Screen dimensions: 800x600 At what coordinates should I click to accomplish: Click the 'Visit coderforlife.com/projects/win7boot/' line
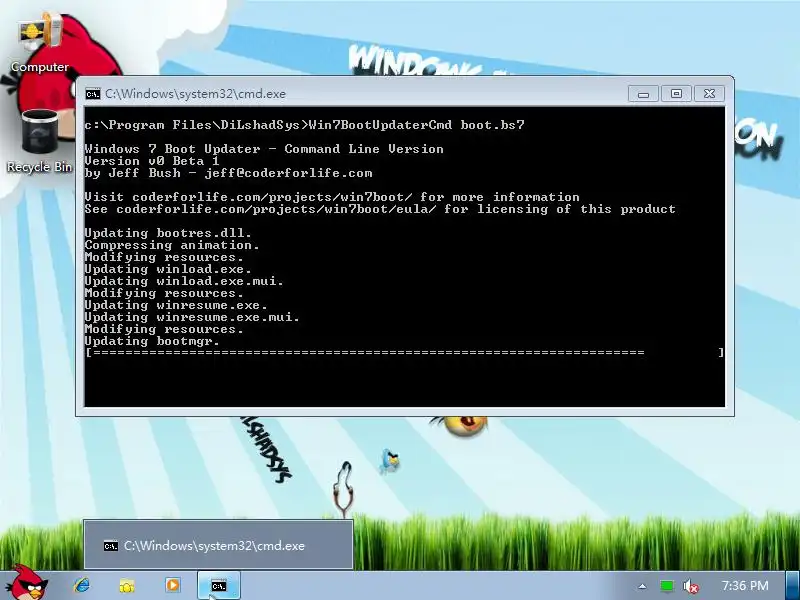pyautogui.click(x=332, y=197)
